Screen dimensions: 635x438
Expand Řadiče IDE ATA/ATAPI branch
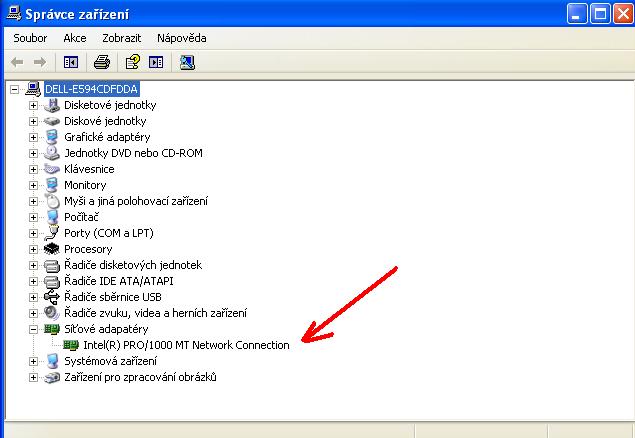(33, 281)
